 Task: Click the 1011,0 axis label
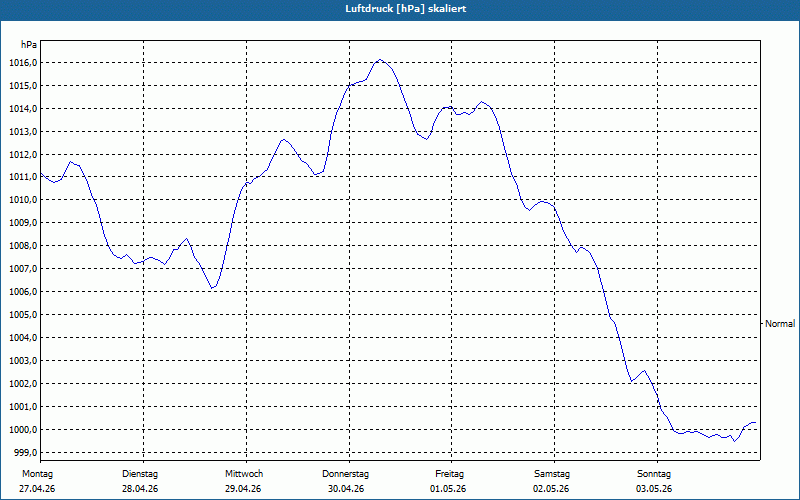click(23, 177)
